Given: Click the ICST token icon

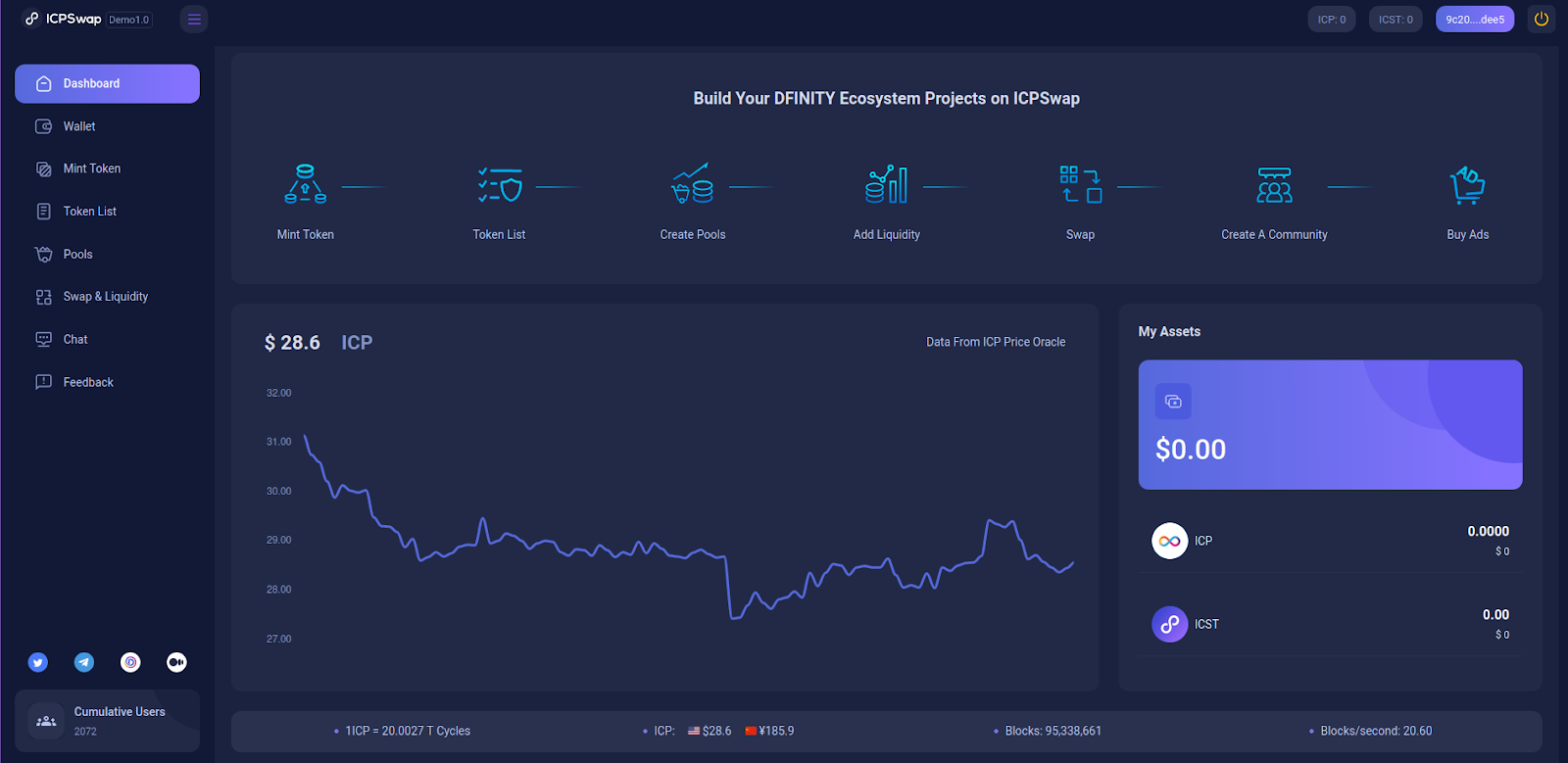Looking at the screenshot, I should [x=1170, y=624].
